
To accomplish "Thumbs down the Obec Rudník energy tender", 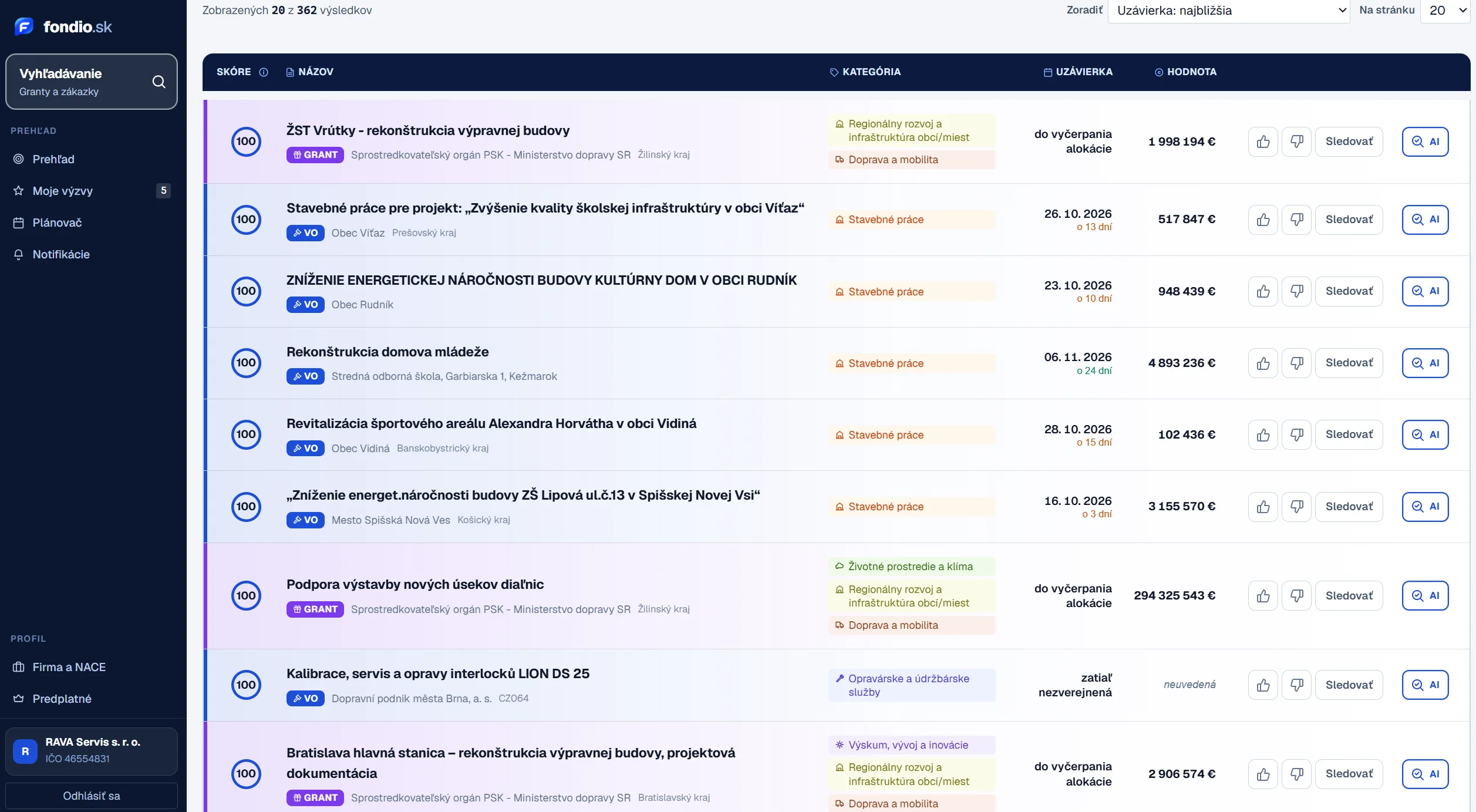I will tap(1296, 291).
